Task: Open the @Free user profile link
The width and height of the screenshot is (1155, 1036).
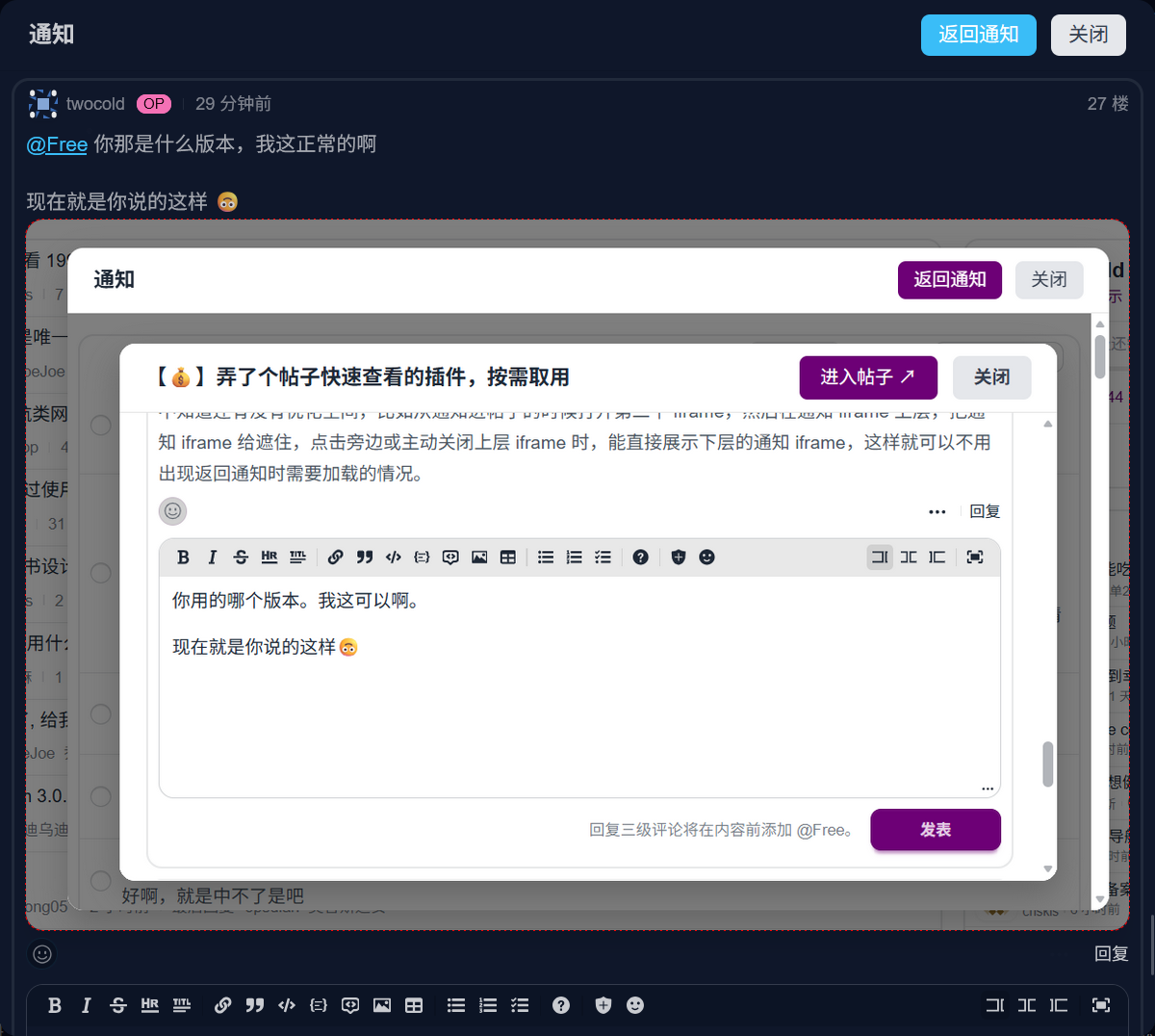Action: pos(56,144)
